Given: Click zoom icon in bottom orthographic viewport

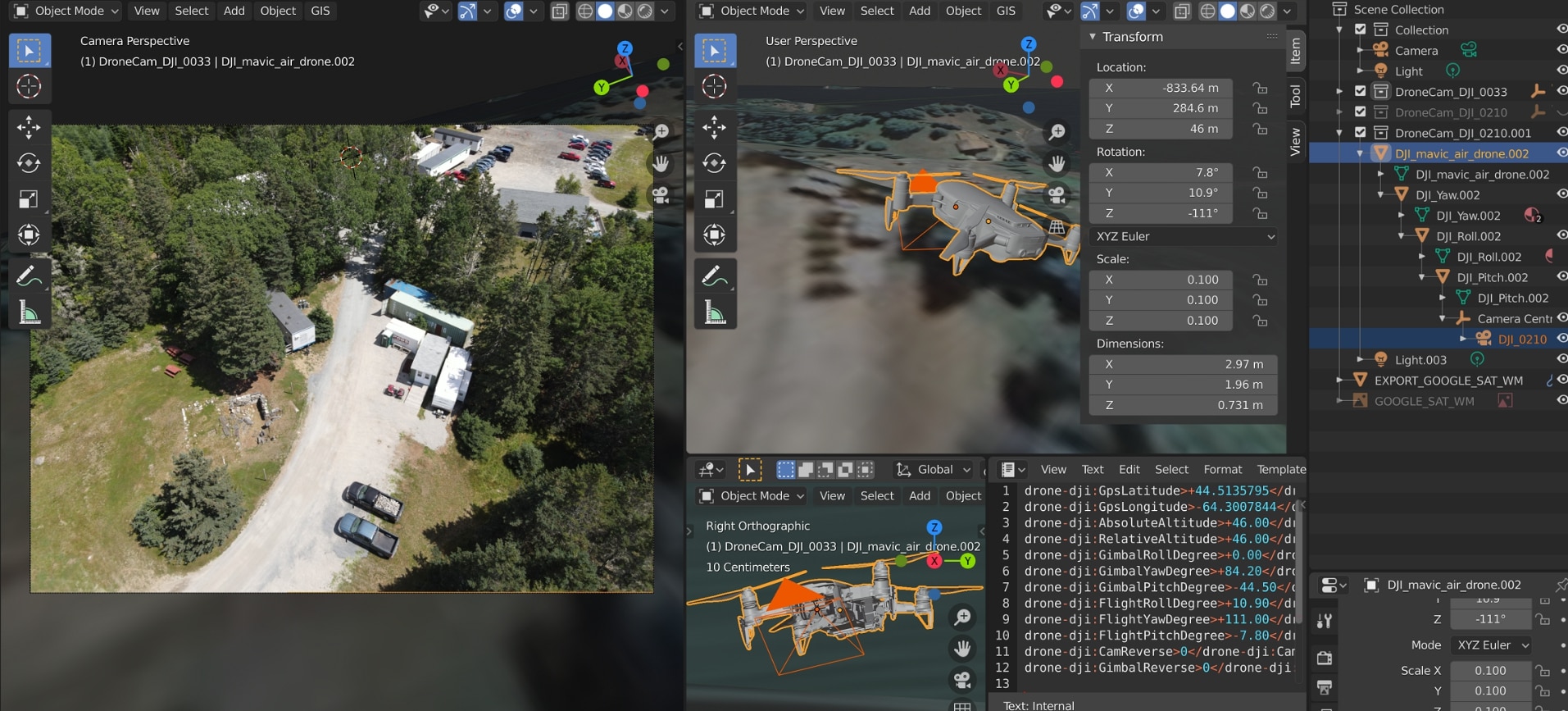Looking at the screenshot, I should click(x=962, y=617).
